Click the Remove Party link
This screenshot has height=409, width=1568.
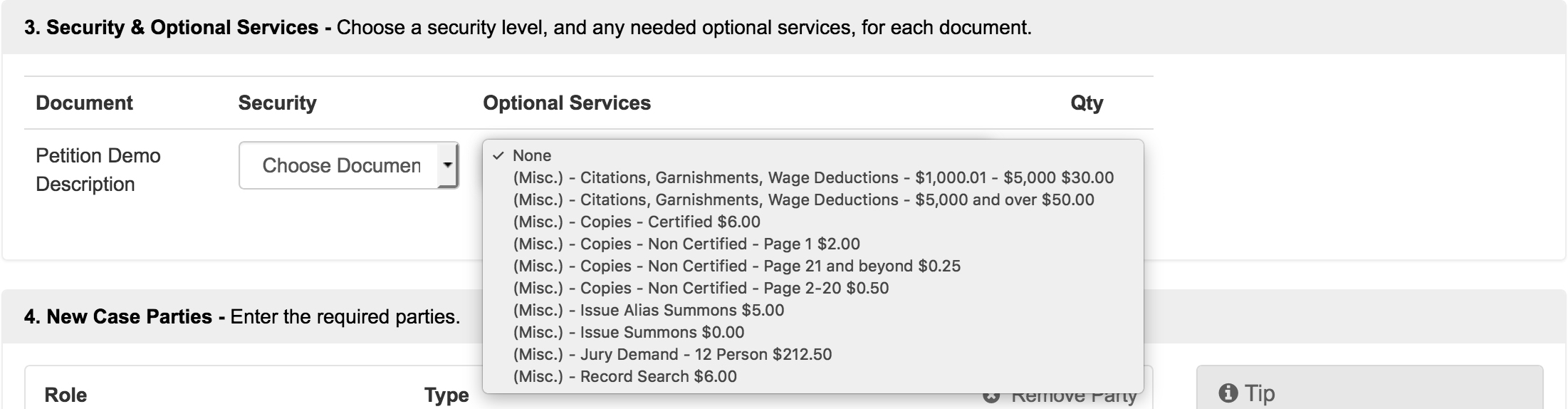click(1073, 396)
